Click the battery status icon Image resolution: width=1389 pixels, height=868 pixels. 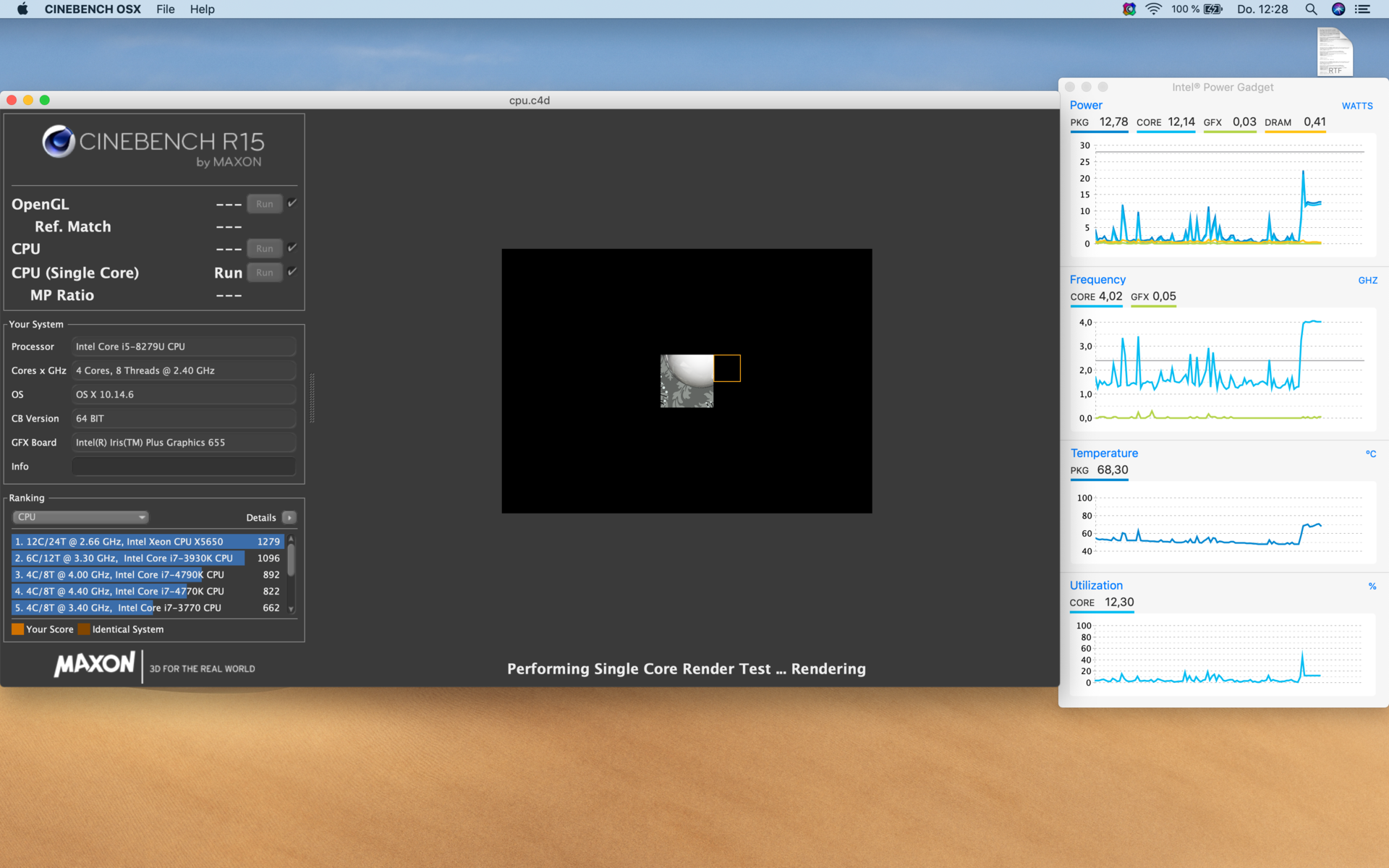1212,9
